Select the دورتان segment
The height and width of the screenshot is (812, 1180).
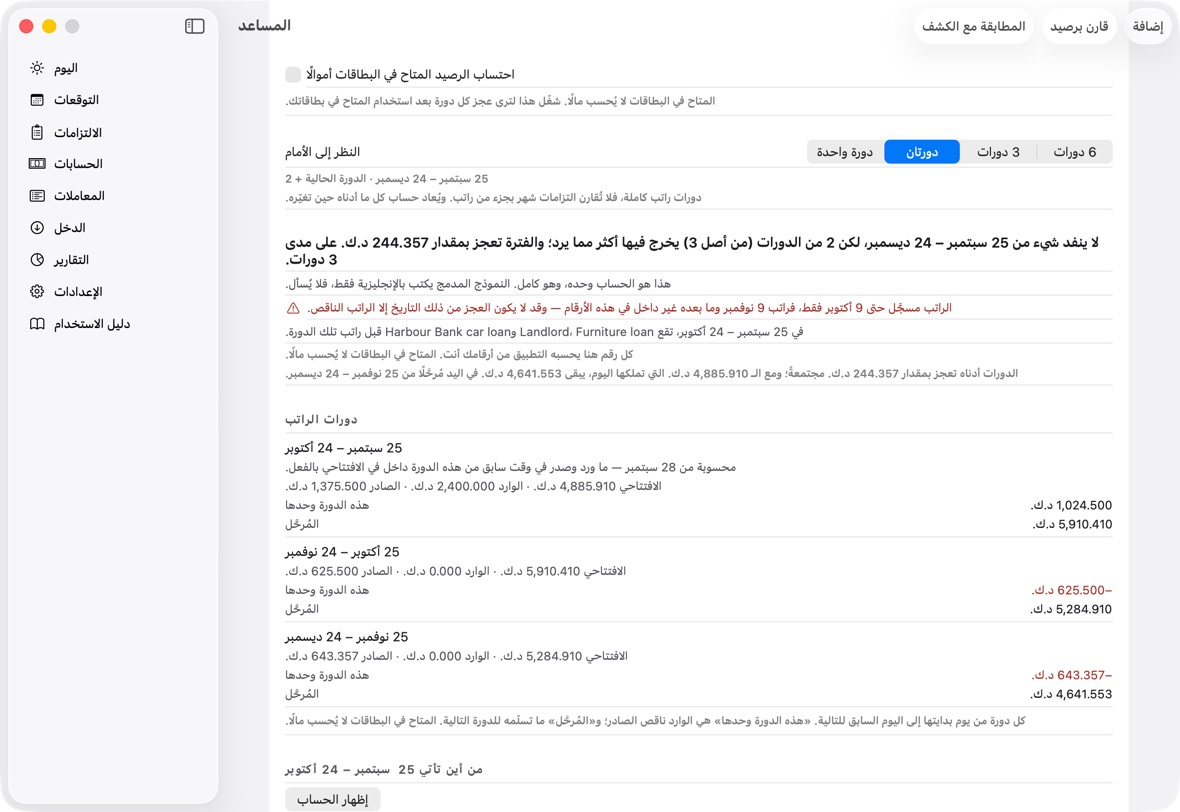922,152
